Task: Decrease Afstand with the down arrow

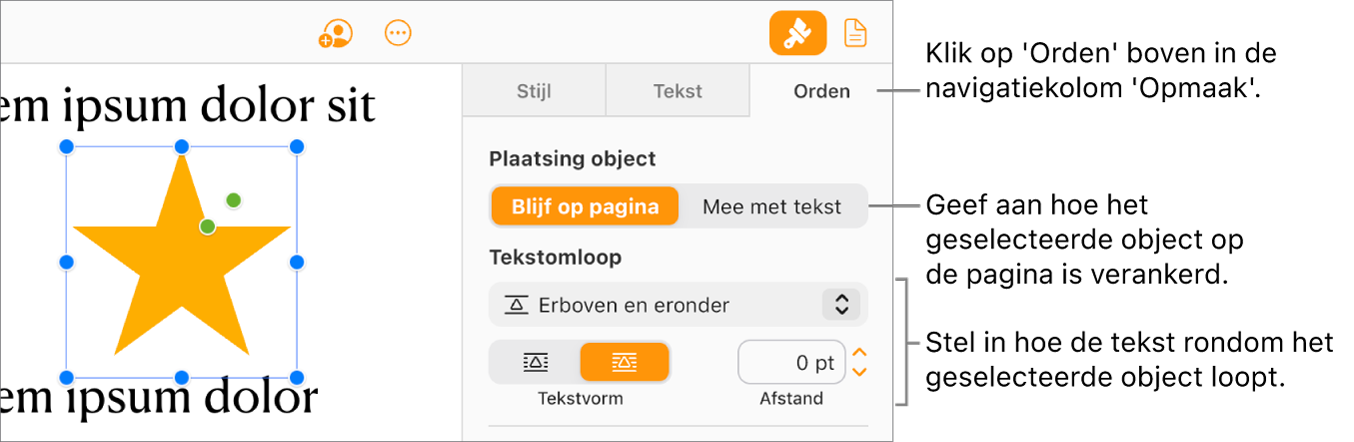Action: click(x=859, y=372)
